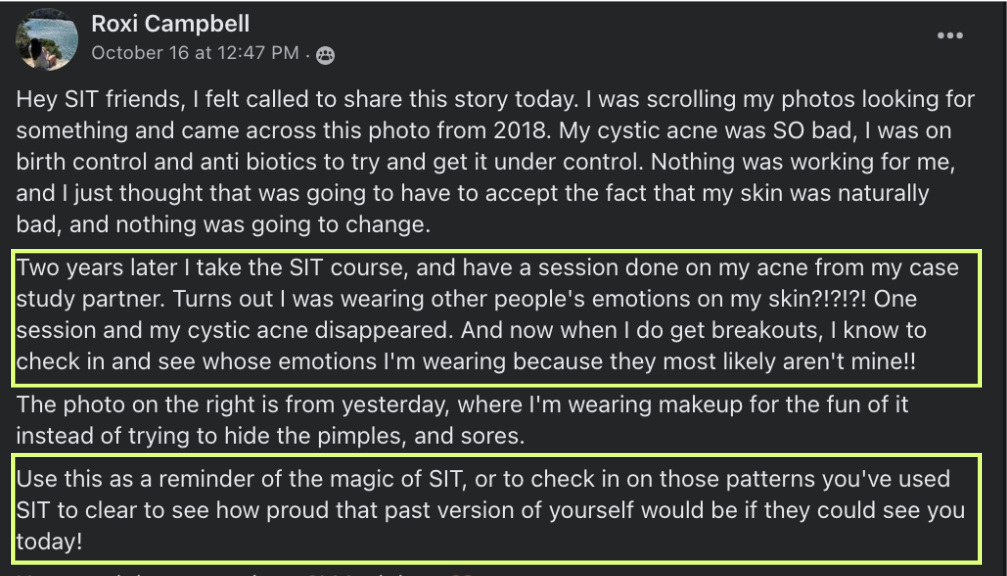Open the post options three-dot menu
Image resolution: width=1007 pixels, height=576 pixels.
(x=950, y=35)
